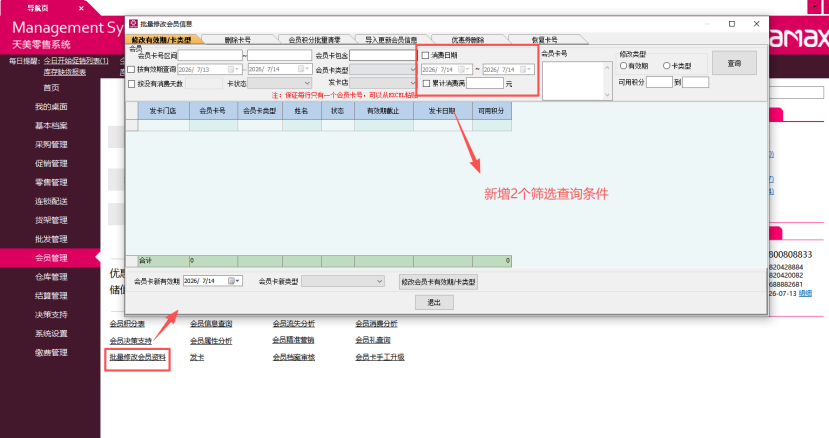Sort by the 有效期截止 column header
The image size is (829, 438).
383,111
